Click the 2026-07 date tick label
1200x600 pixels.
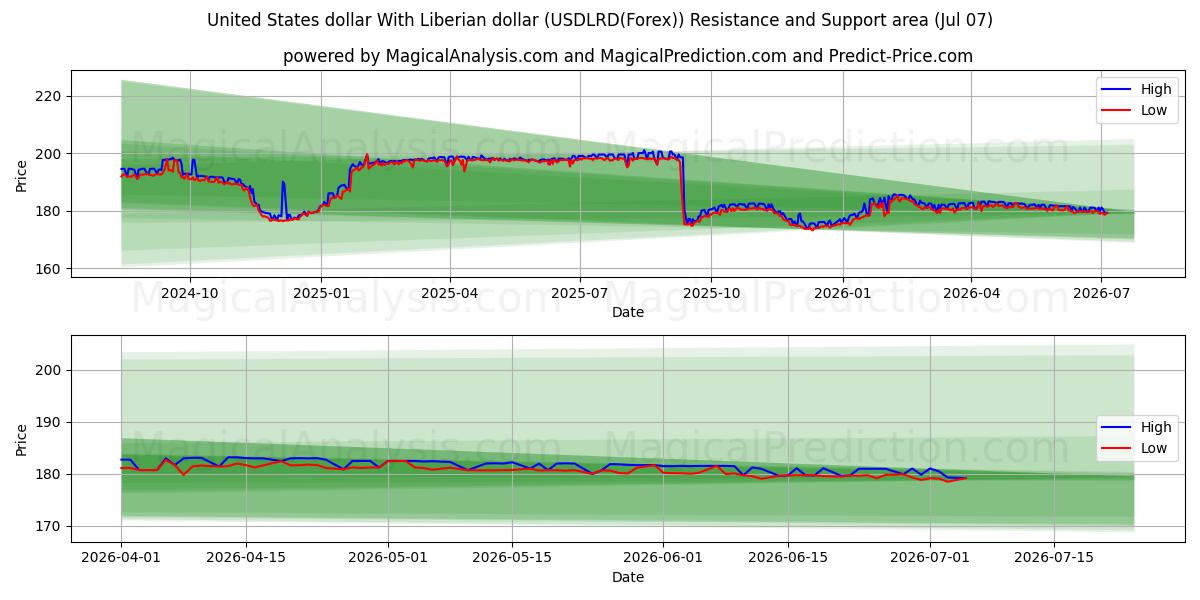pyautogui.click(x=1101, y=294)
